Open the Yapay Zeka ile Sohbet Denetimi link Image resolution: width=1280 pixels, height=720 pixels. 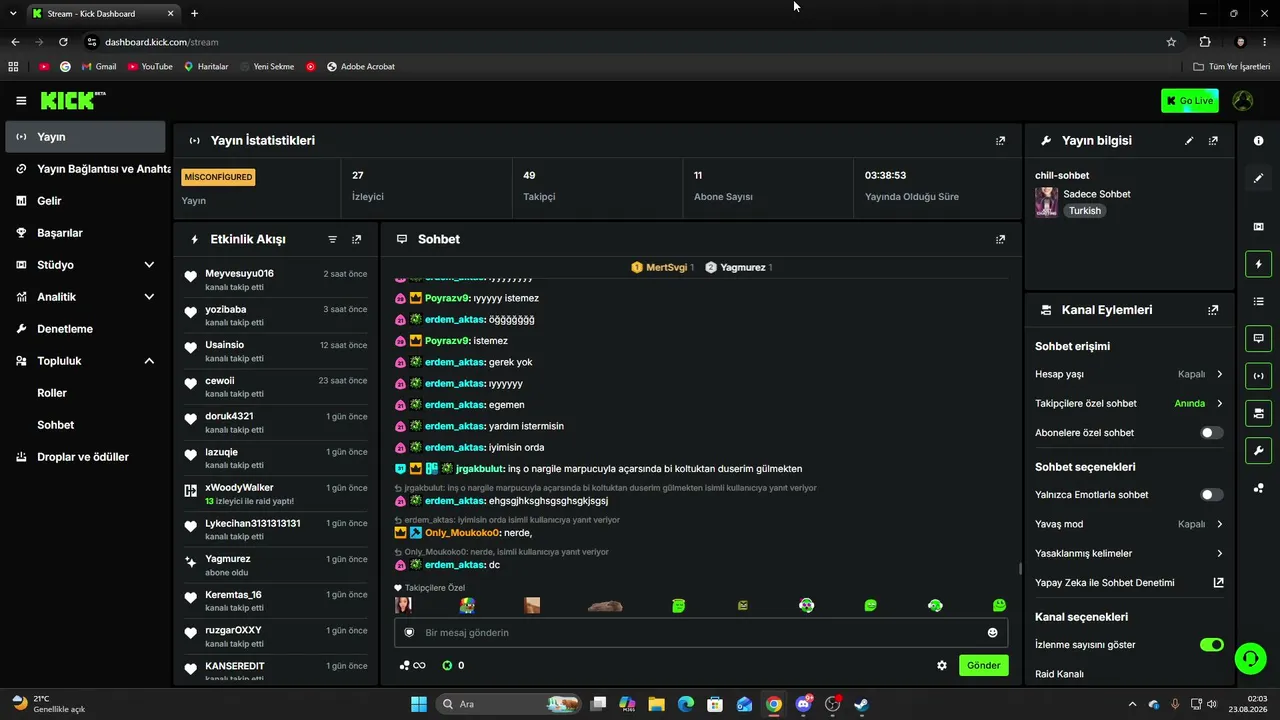(x=1129, y=583)
